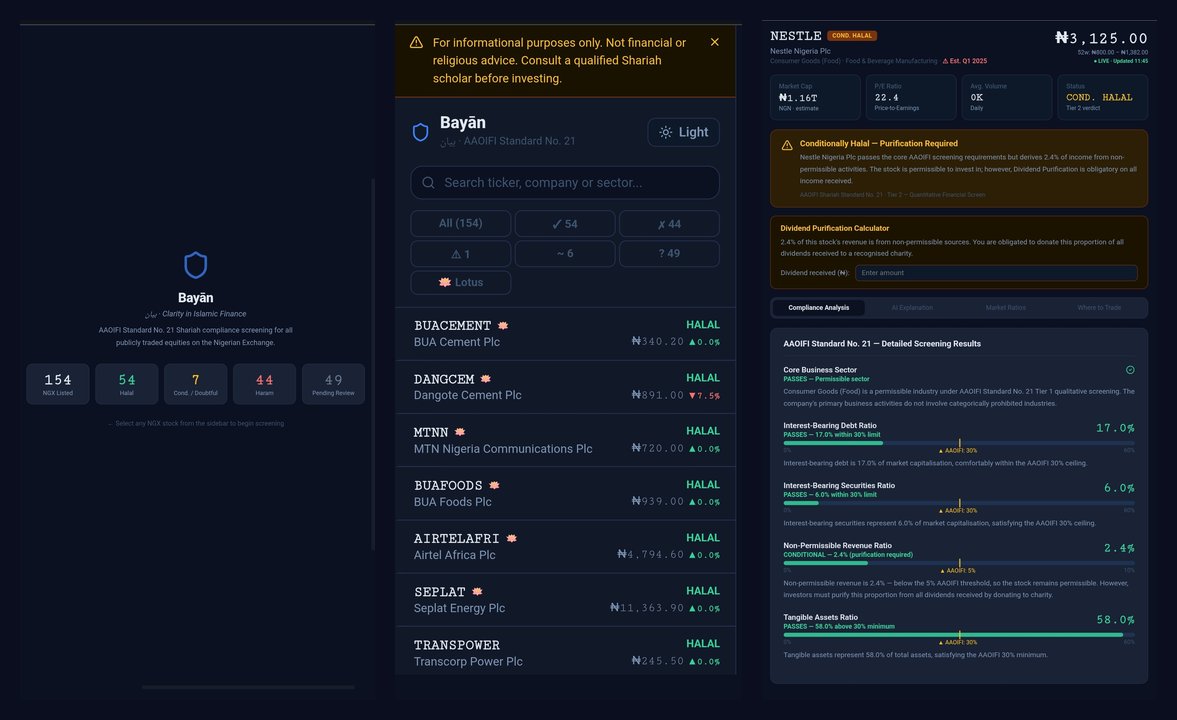Click the ₦3,125.00 NESTLE price
Image resolution: width=1177 pixels, height=720 pixels.
click(x=1101, y=38)
